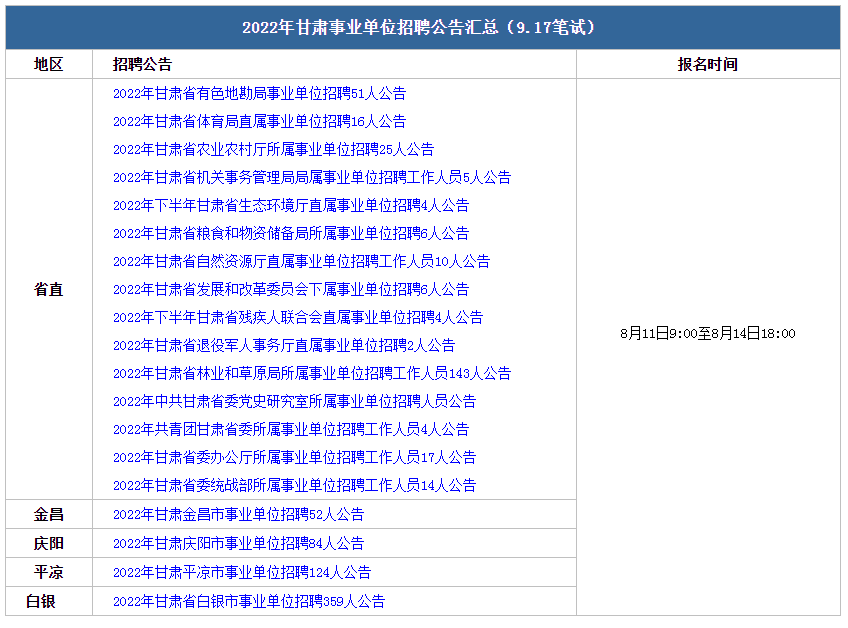Open the 体育局直属事业单位招聘16人 announcement

(260, 122)
